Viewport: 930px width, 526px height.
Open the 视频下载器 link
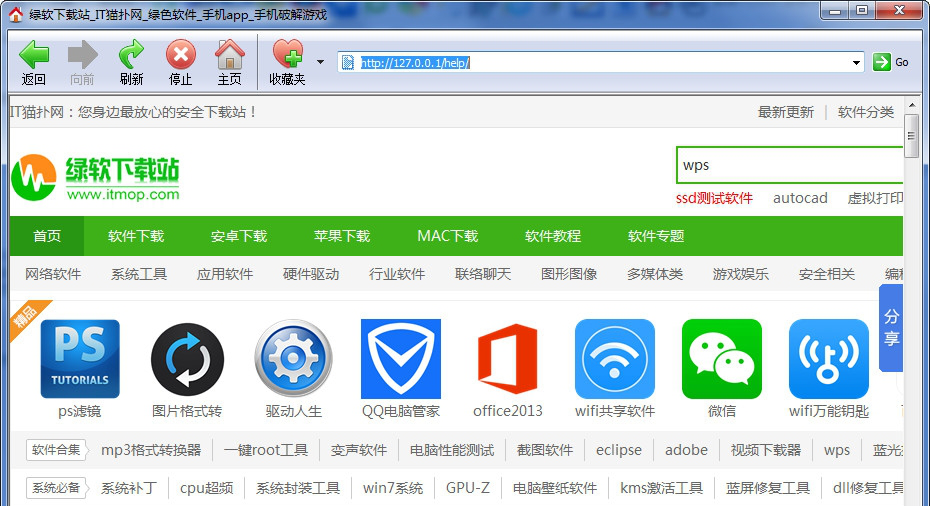(x=766, y=450)
